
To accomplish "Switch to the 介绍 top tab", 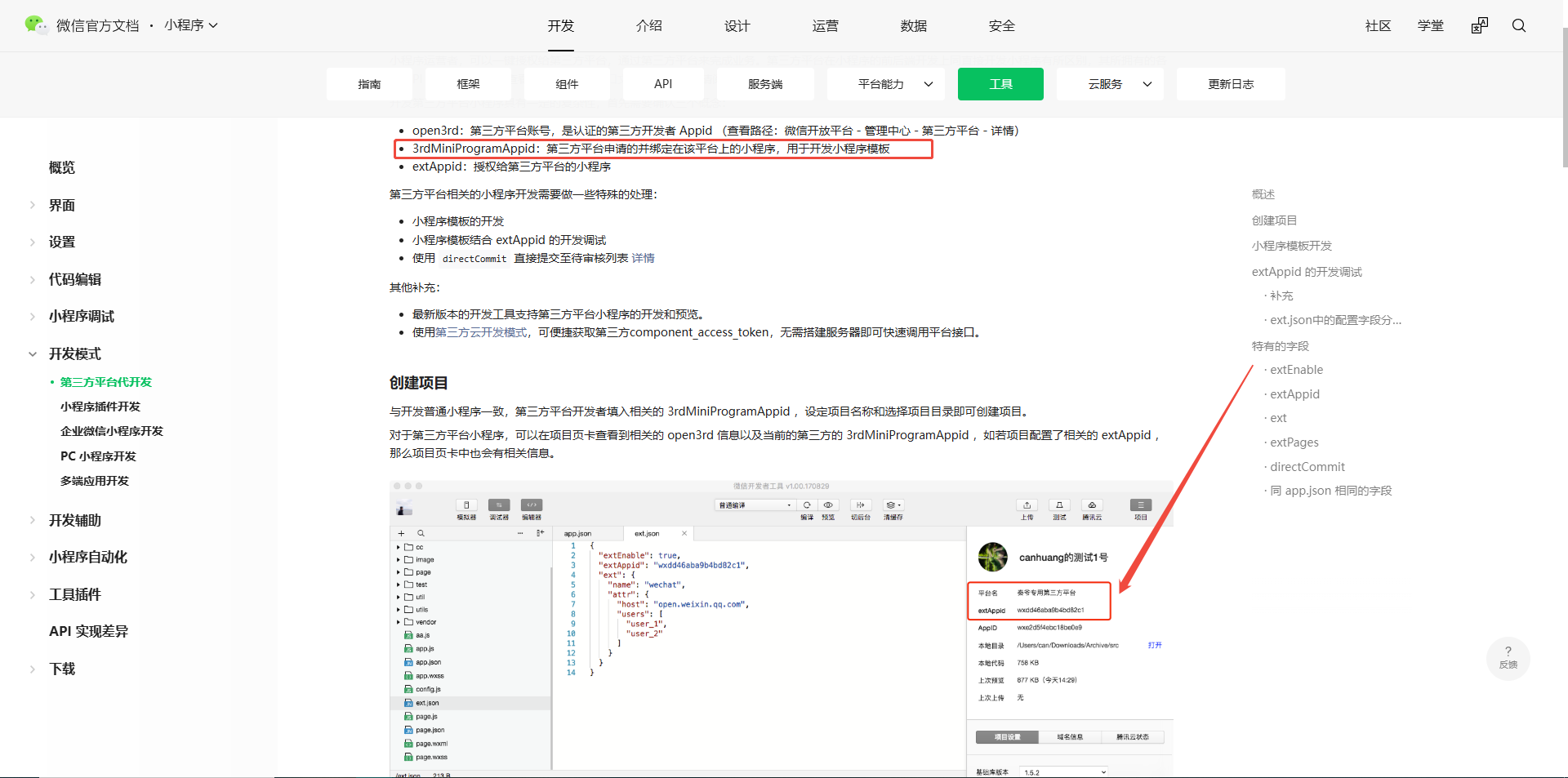I will [x=649, y=25].
